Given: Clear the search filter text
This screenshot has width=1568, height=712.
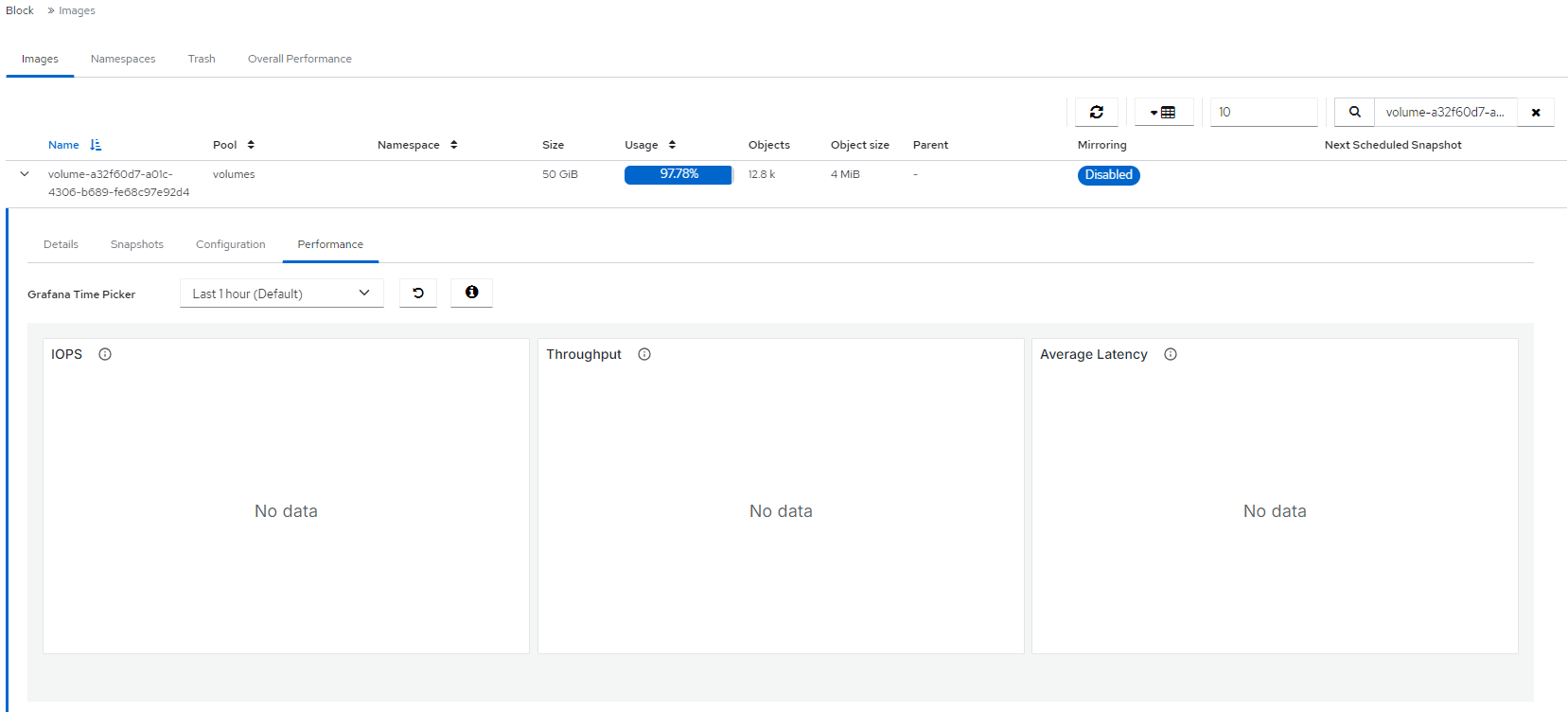Looking at the screenshot, I should point(1535,112).
